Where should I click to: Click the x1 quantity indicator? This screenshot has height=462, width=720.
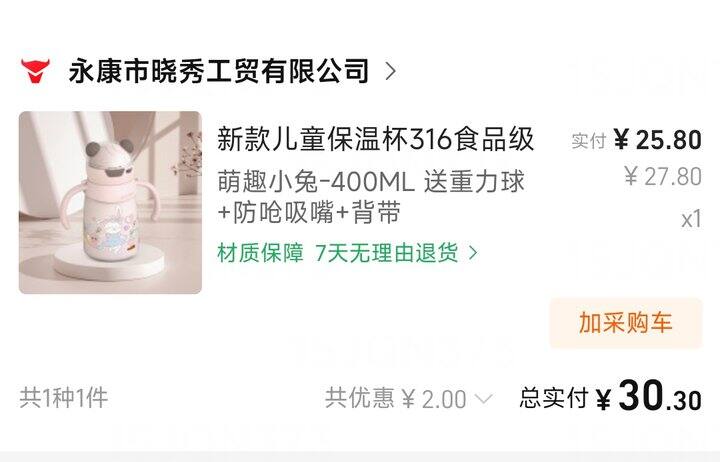point(692,219)
